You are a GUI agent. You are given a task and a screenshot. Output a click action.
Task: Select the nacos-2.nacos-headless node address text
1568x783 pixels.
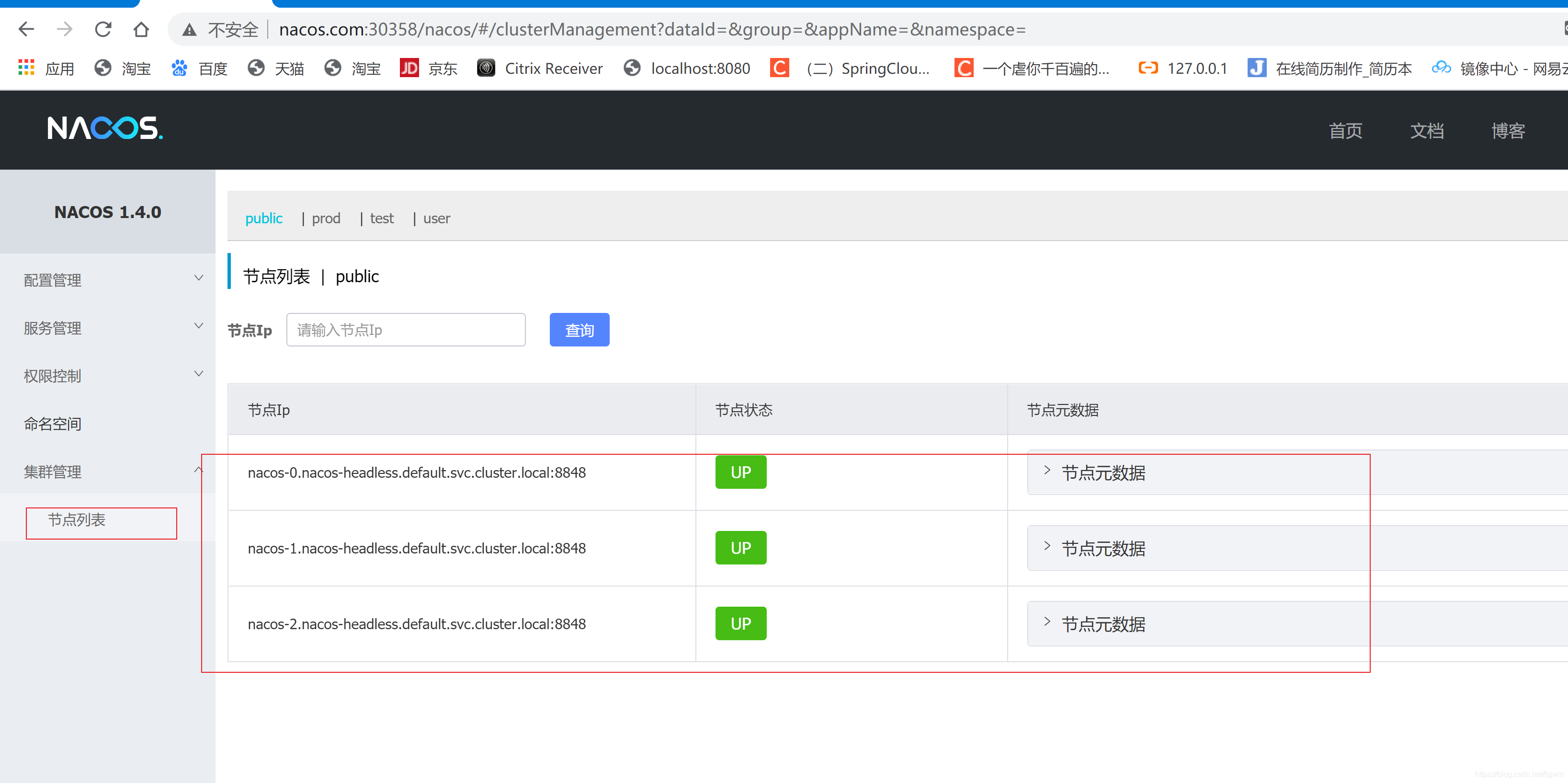point(416,624)
